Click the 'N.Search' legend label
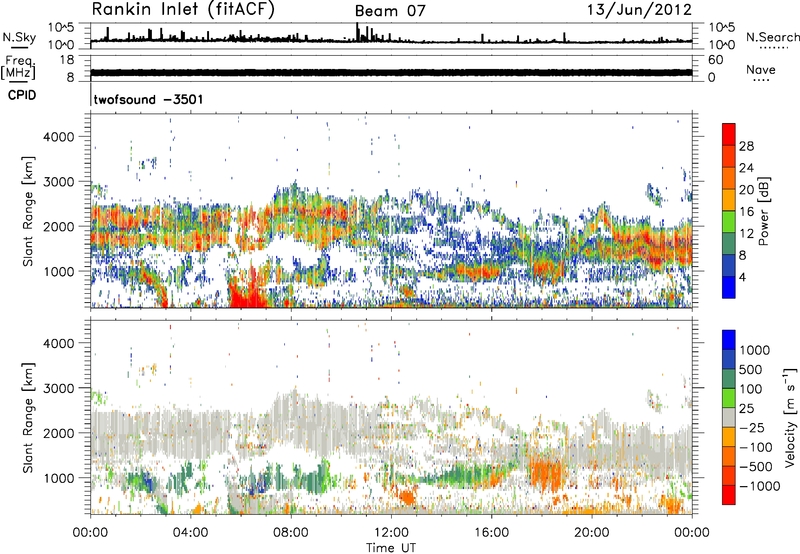Screen dimensions: 800x554 tap(772, 37)
